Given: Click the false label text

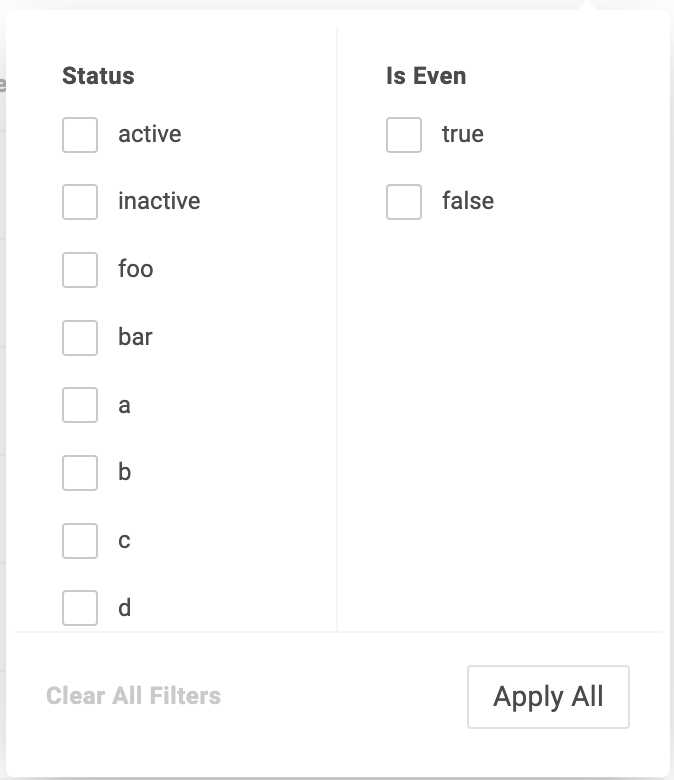Looking at the screenshot, I should 468,201.
